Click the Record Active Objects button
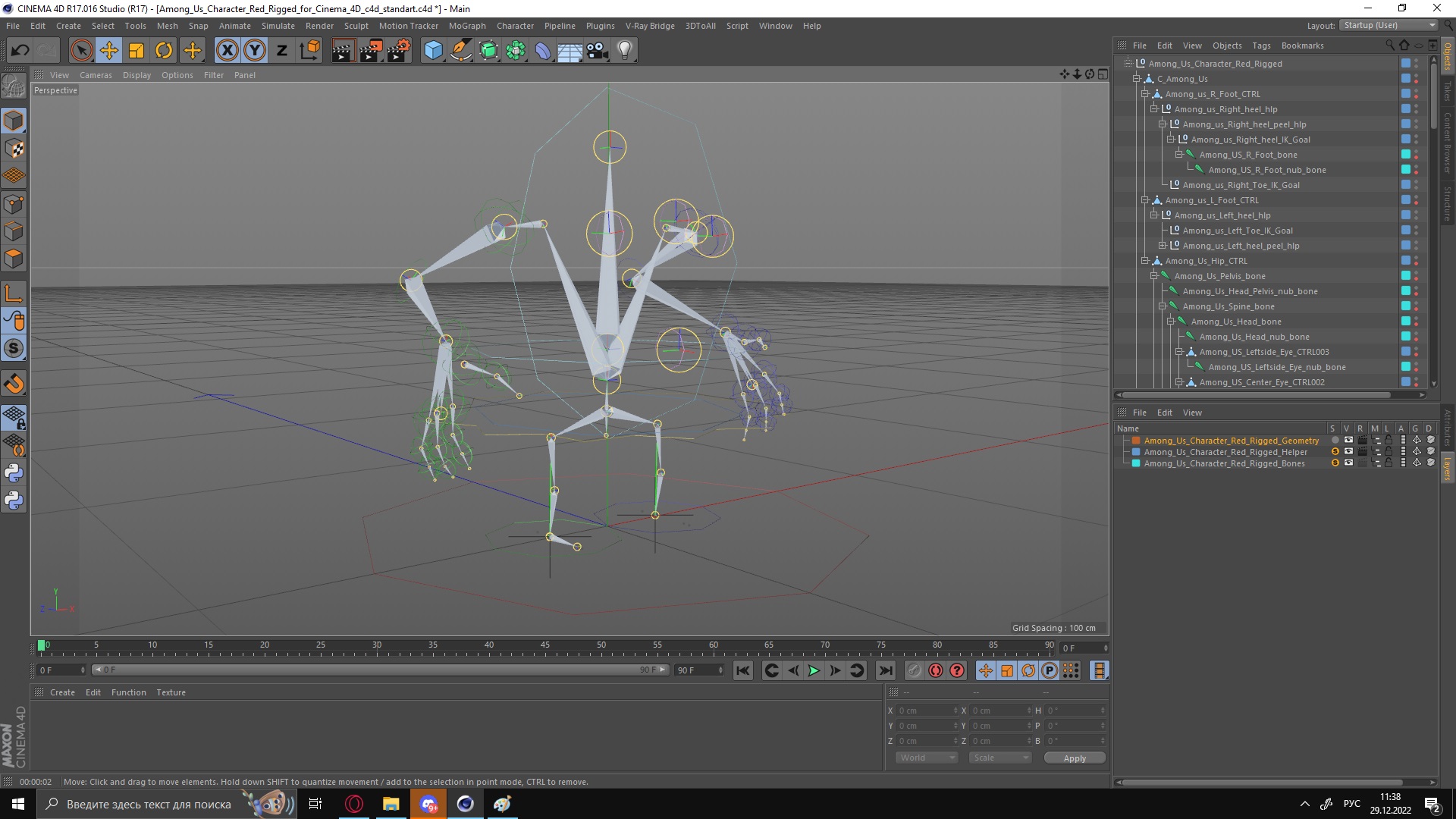This screenshot has width=1456, height=819. point(915,670)
